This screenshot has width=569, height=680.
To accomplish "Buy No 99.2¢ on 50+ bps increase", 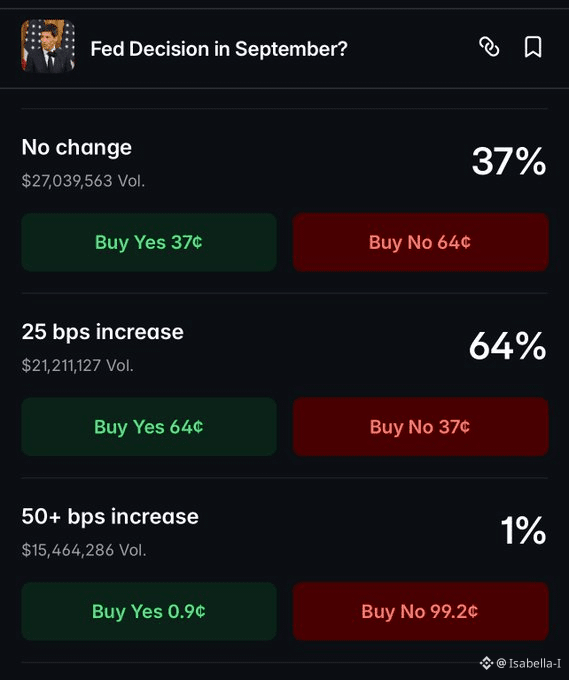I will pyautogui.click(x=421, y=611).
